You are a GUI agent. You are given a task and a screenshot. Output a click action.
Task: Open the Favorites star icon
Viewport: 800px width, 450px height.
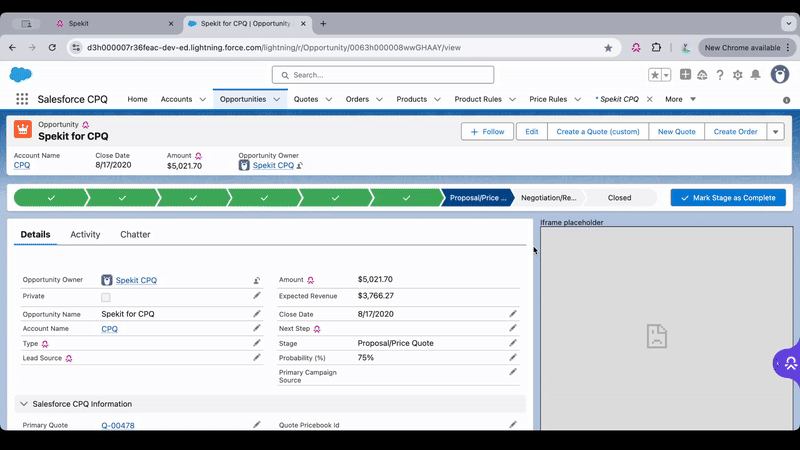[x=655, y=75]
